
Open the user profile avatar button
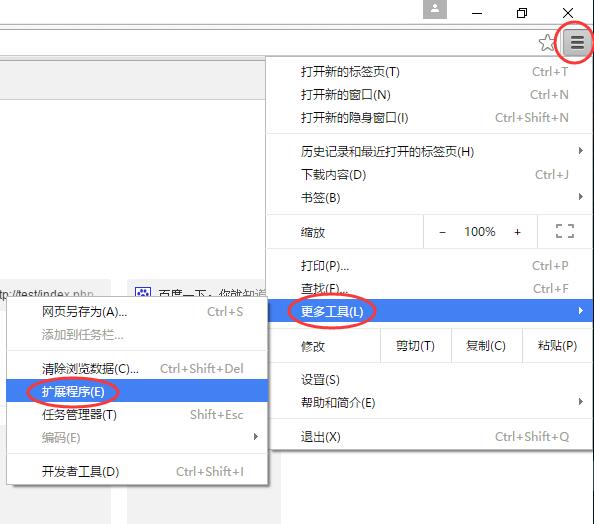point(435,9)
